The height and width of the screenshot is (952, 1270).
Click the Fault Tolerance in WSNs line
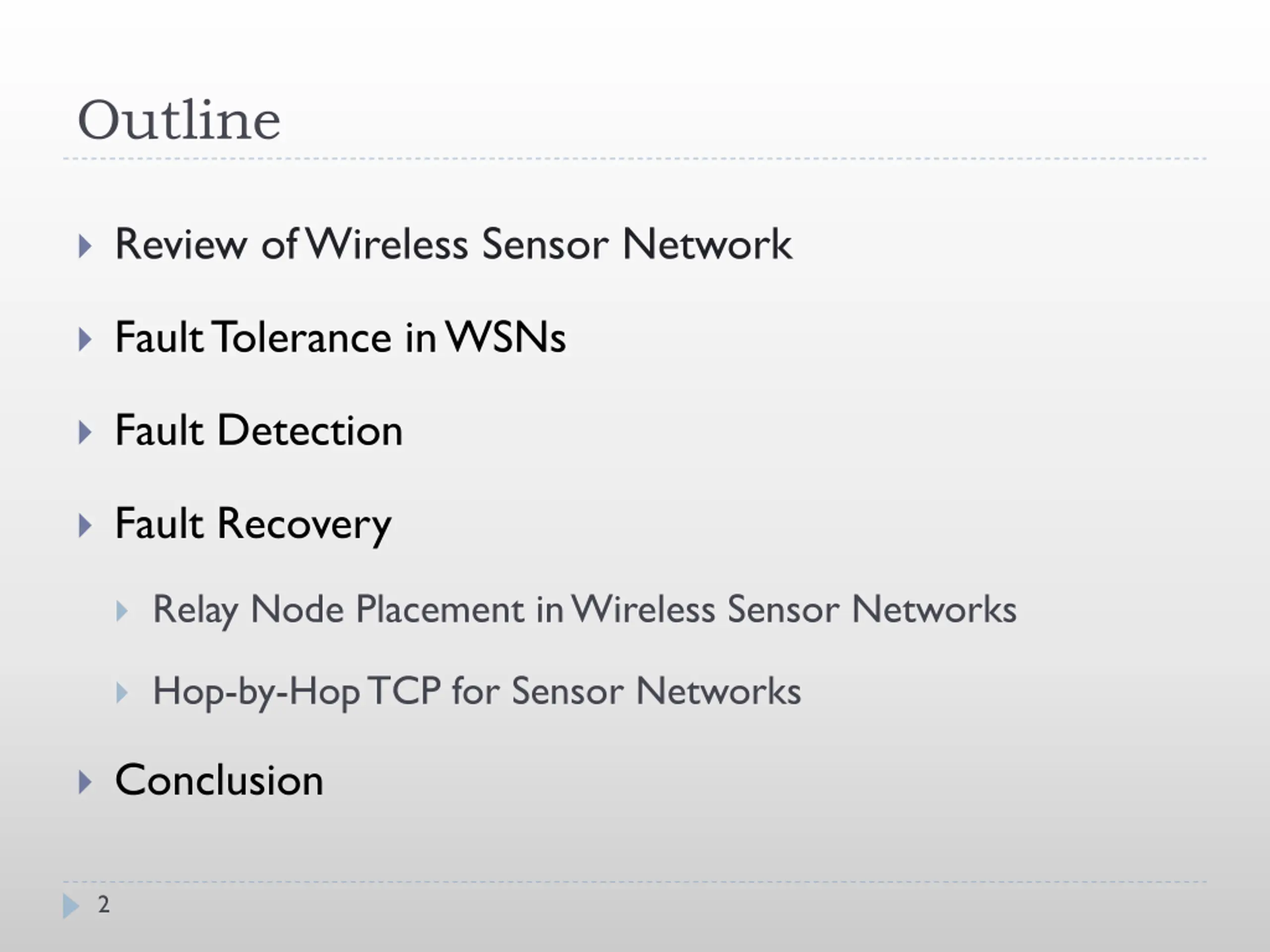click(340, 337)
